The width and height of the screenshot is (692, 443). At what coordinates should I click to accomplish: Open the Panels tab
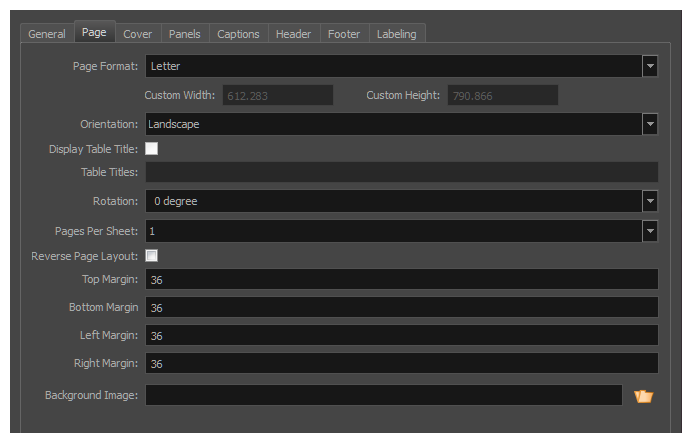[184, 34]
